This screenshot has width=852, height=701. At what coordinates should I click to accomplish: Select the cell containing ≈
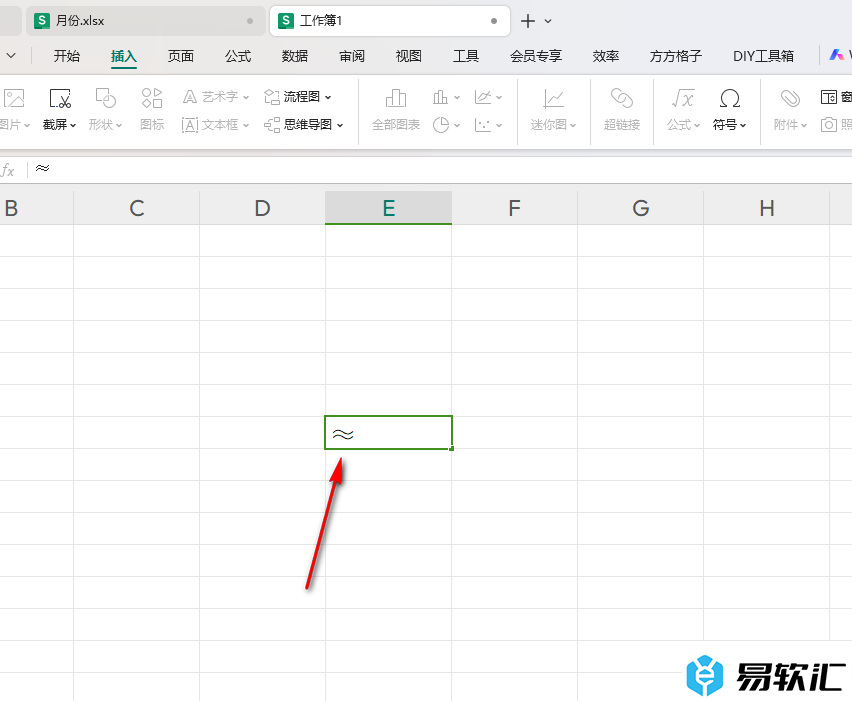(x=389, y=433)
